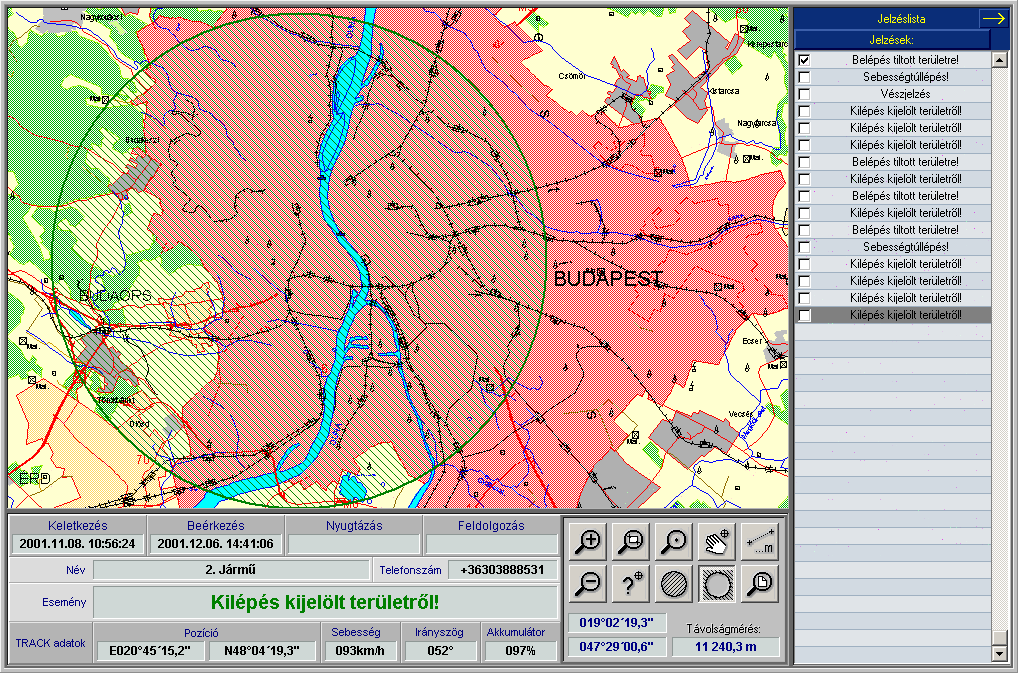Click the Jelzések: header button
The image size is (1018, 673).
[x=892, y=40]
